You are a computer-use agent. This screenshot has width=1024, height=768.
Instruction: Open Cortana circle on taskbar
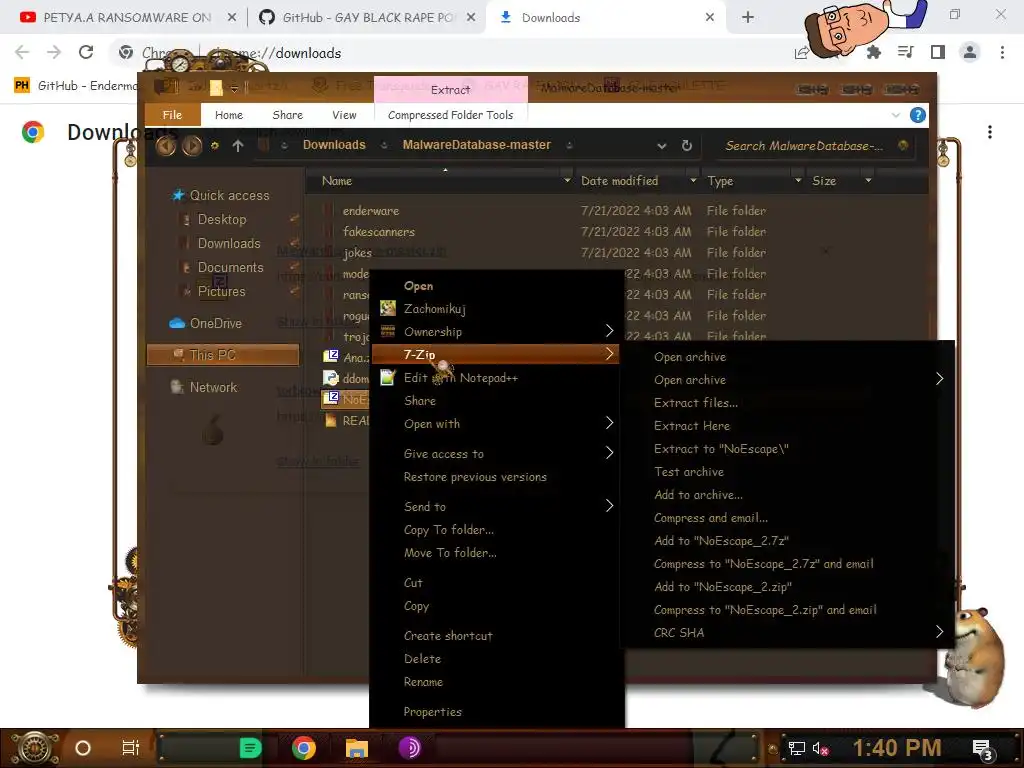coord(83,748)
